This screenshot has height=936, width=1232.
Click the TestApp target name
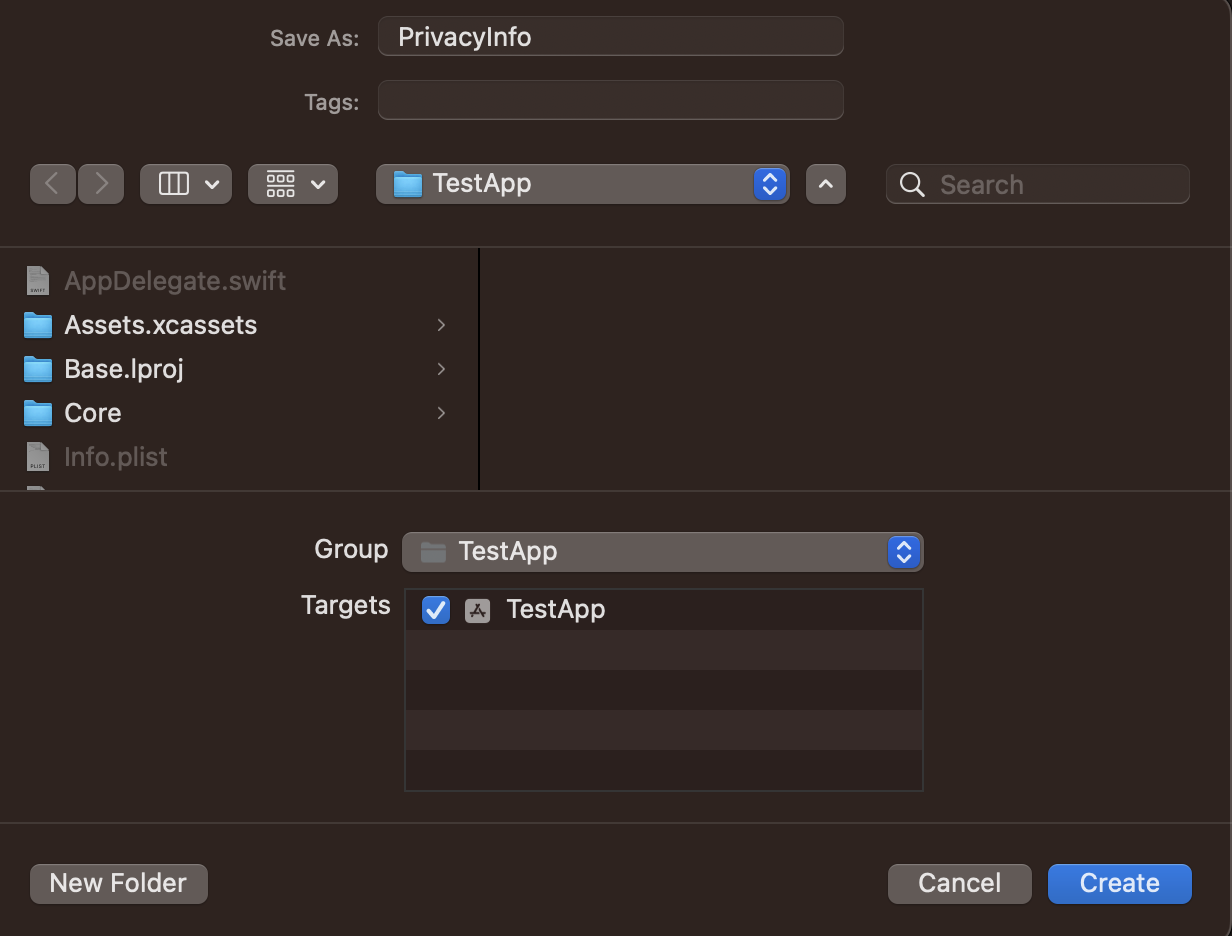556,609
